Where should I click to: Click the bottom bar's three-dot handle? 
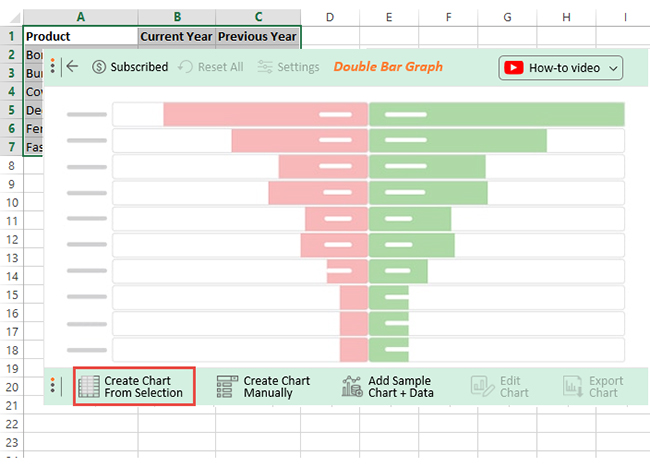53,385
